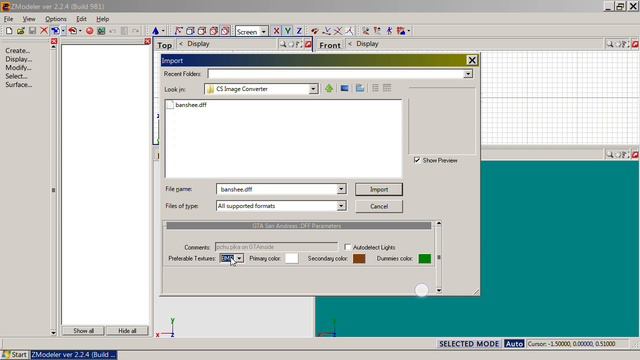Click the Hide all button
The height and width of the screenshot is (360, 640).
coord(127,331)
